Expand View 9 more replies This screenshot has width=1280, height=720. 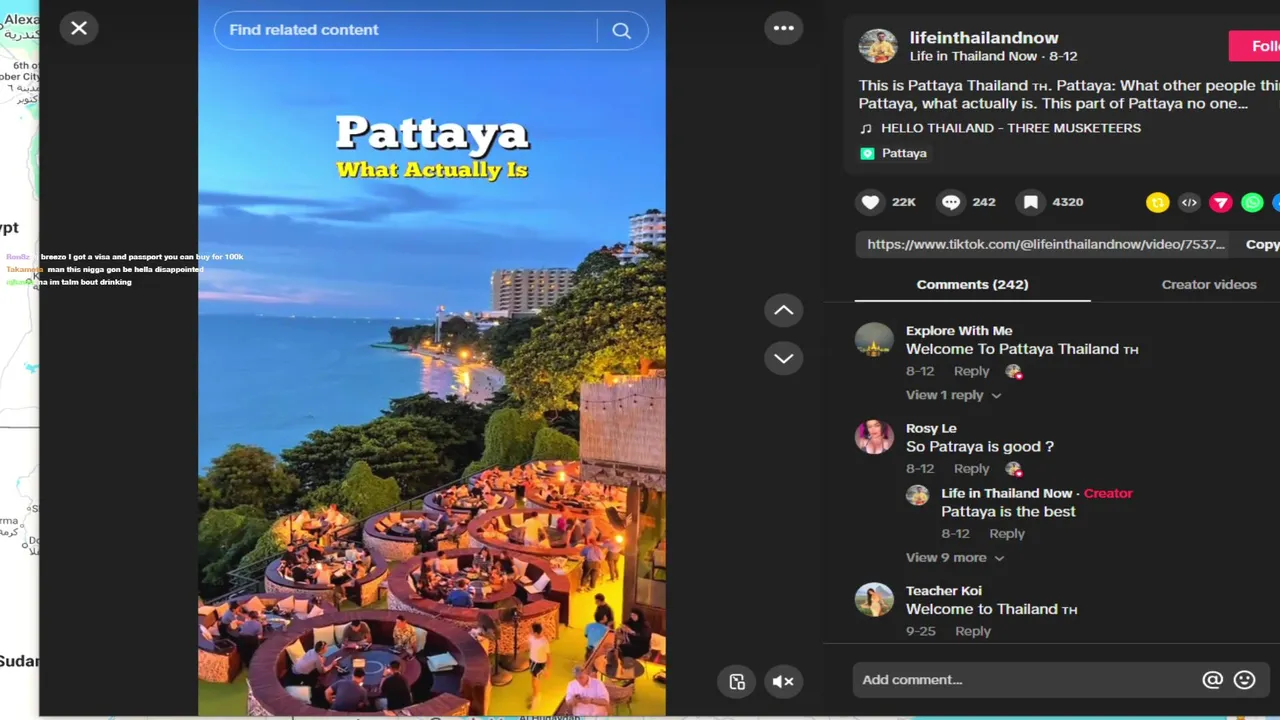(x=955, y=558)
